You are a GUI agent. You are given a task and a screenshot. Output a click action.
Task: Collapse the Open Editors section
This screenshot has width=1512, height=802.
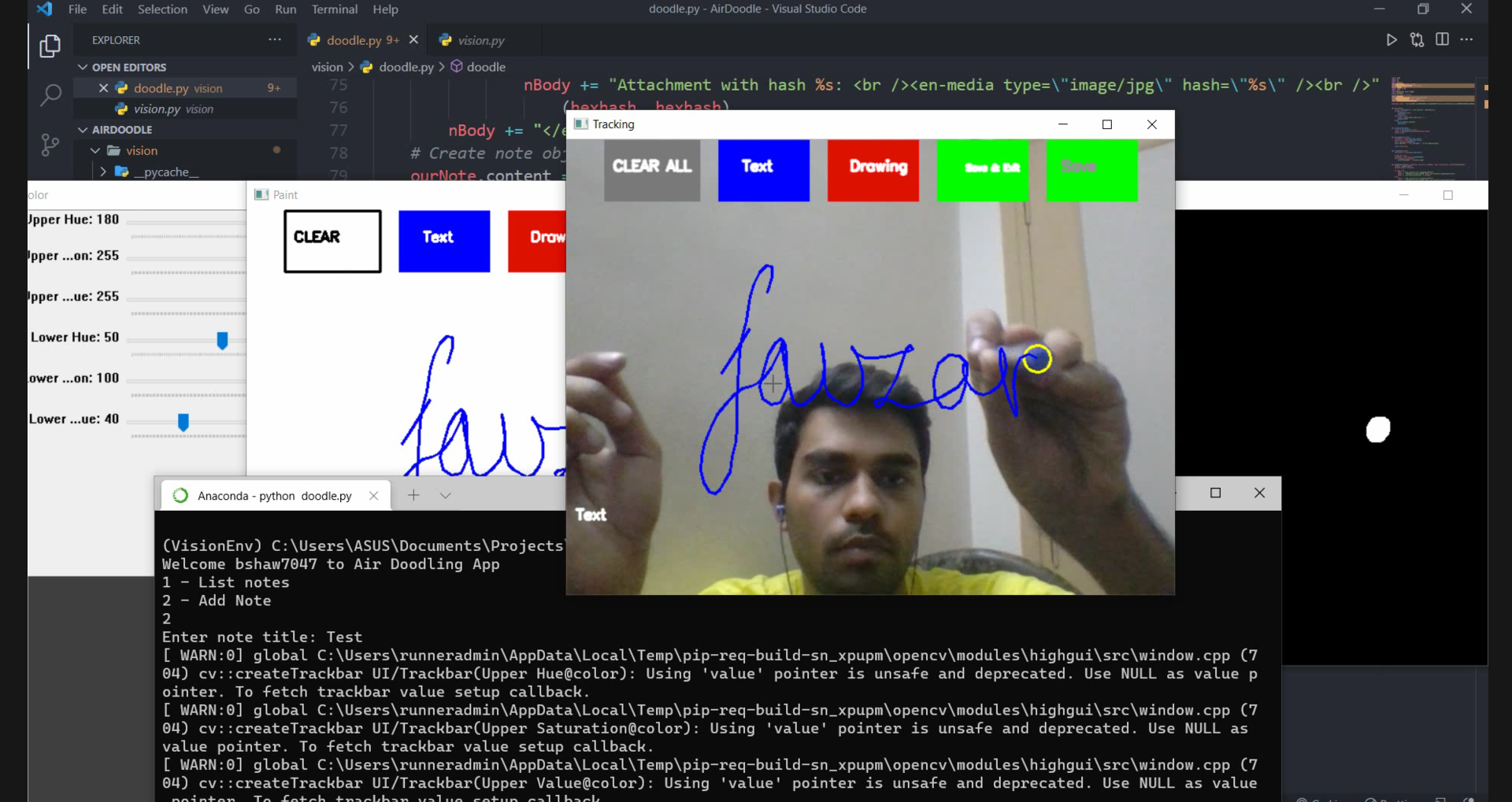pyautogui.click(x=83, y=68)
